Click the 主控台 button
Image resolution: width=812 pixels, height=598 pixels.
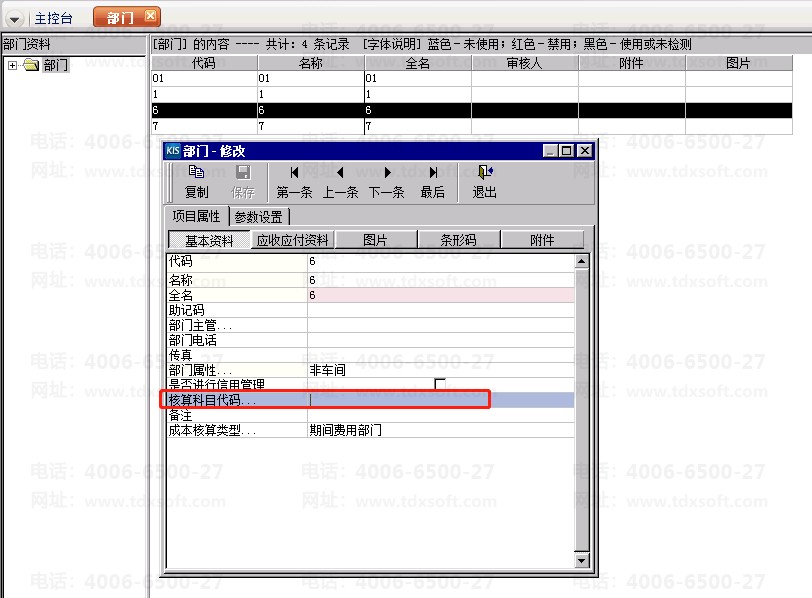tap(54, 18)
